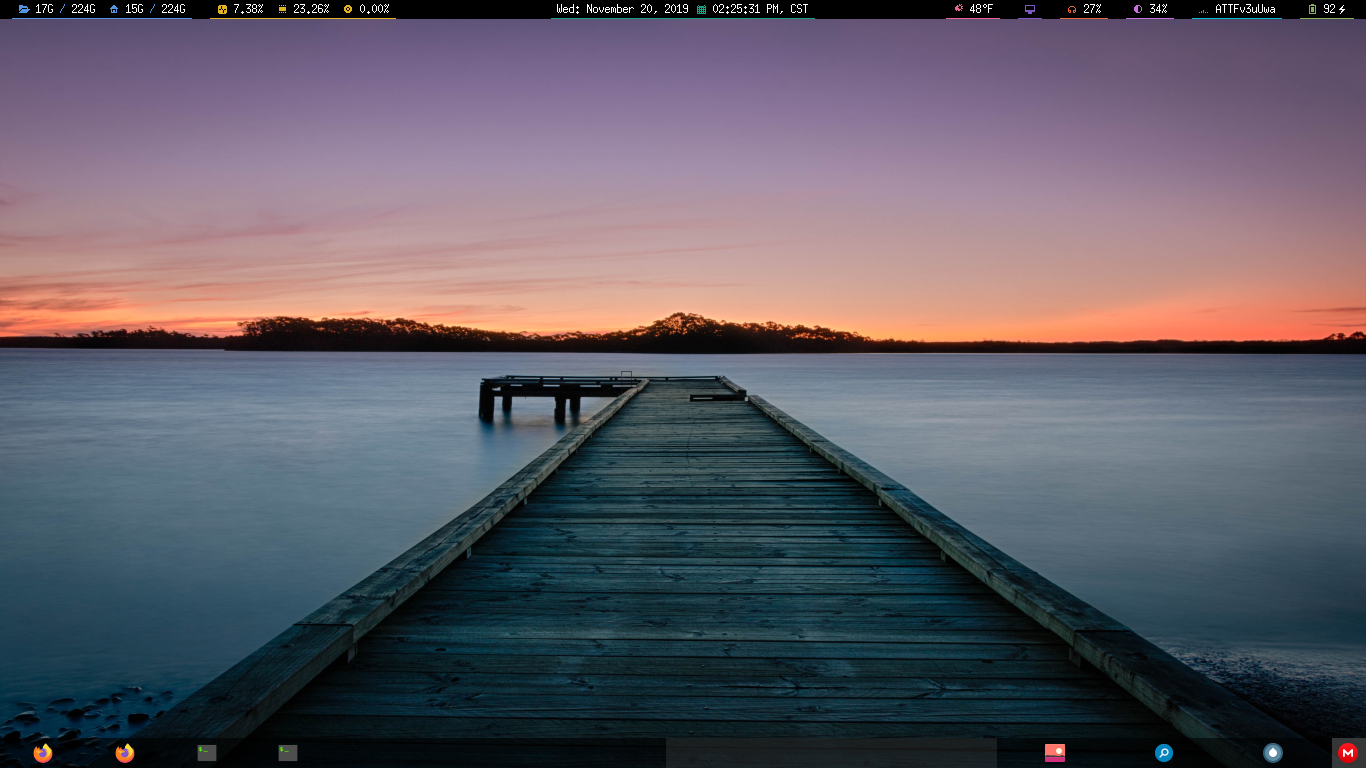
Task: Click the home disk usage 15G / 224G
Action: click(x=155, y=9)
